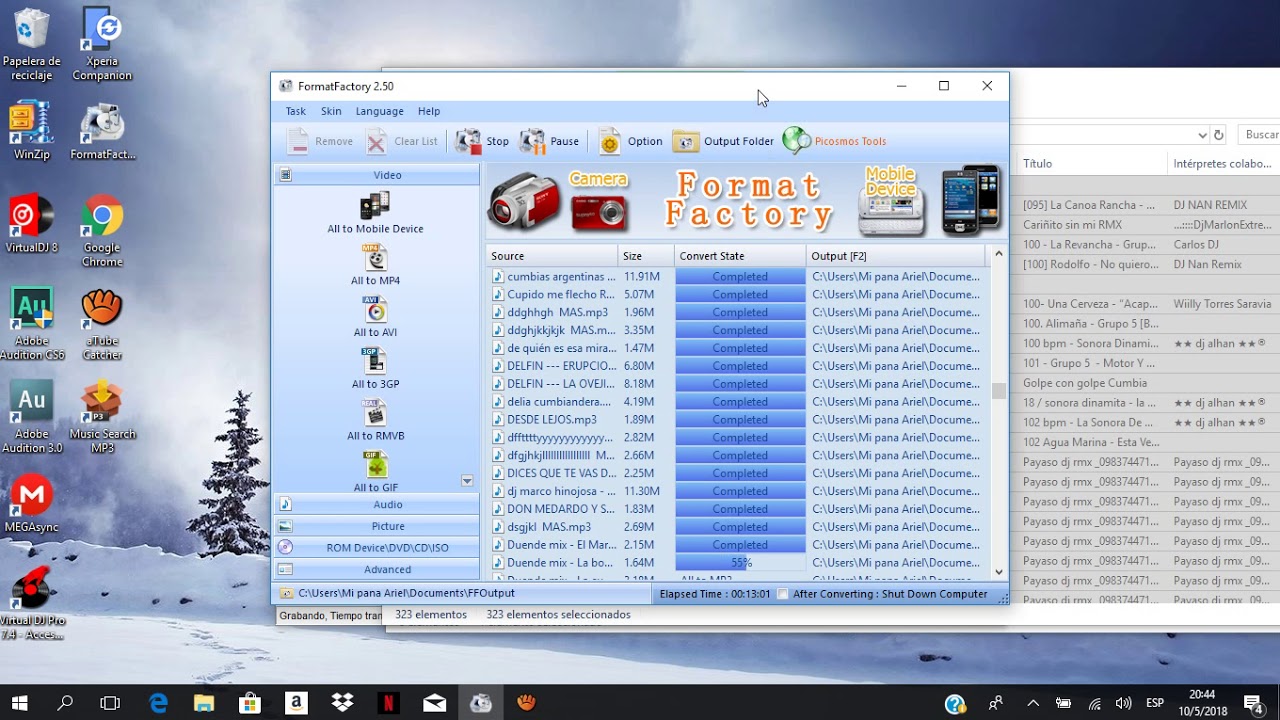
Task: Click refresh button in Explorer address bar
Action: pos(1218,135)
